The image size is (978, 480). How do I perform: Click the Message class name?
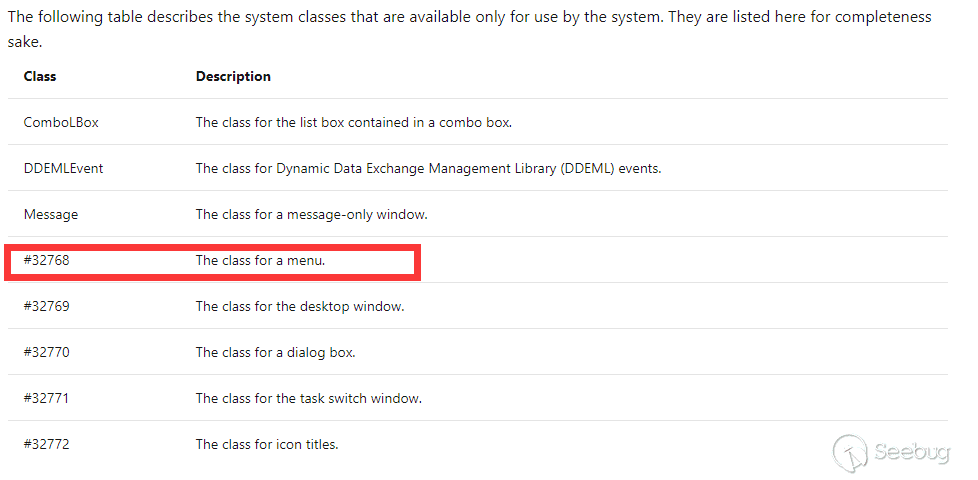(51, 214)
